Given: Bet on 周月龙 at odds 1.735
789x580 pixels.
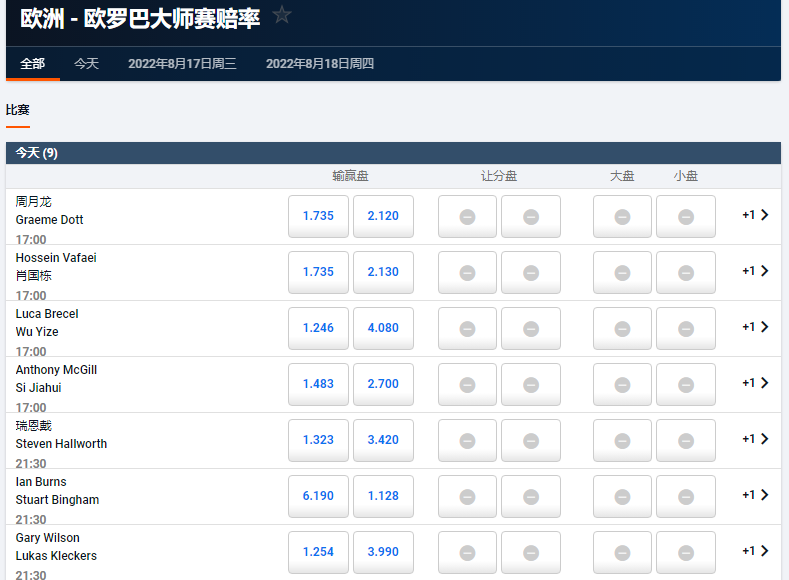Looking at the screenshot, I should pyautogui.click(x=318, y=216).
